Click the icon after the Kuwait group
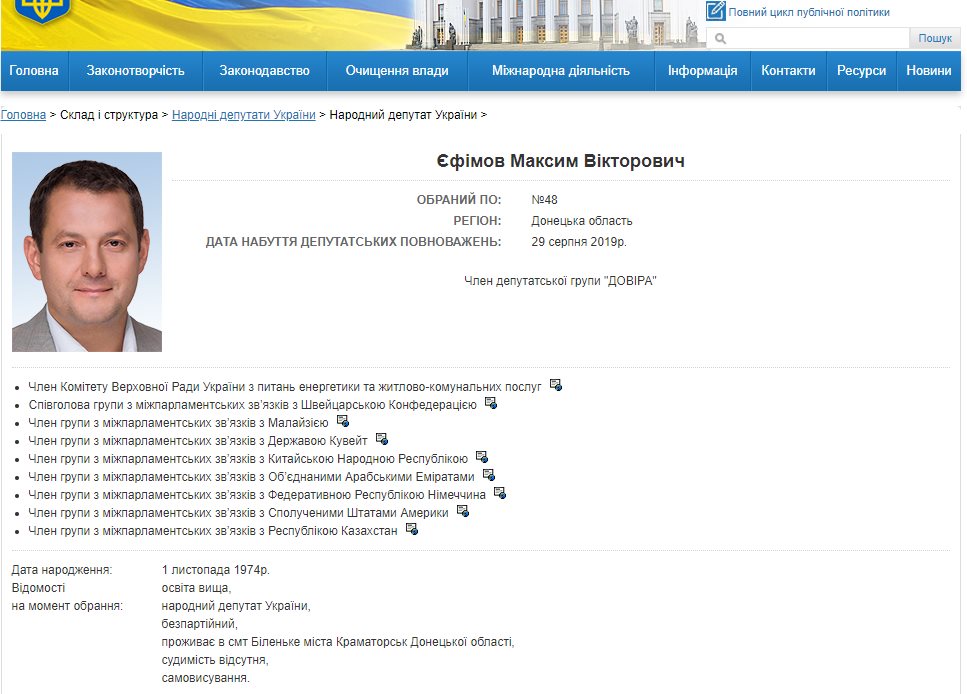The image size is (967, 694). (x=382, y=439)
